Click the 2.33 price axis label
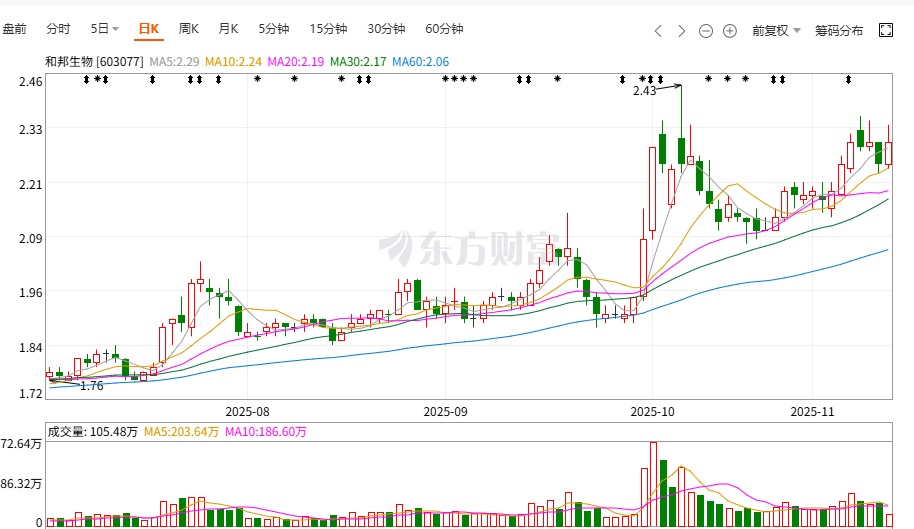 [30, 129]
